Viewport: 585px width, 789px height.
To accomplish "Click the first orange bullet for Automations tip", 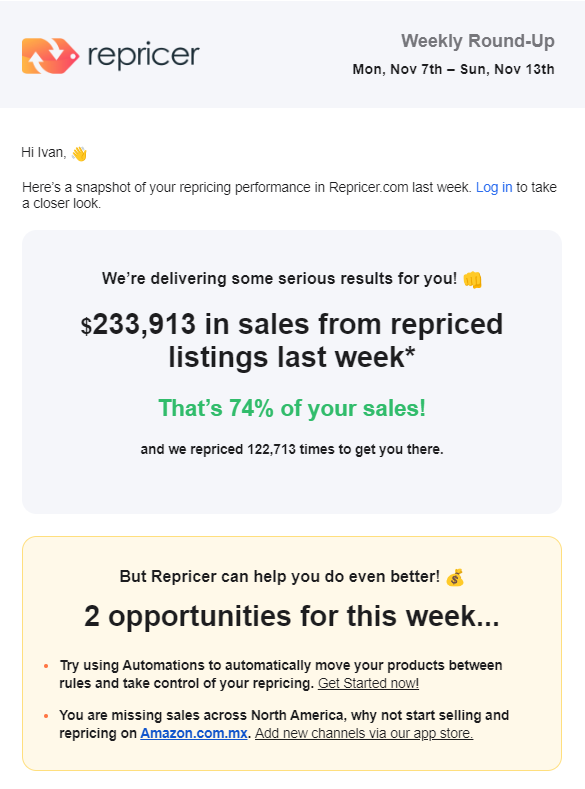I will coord(46,666).
